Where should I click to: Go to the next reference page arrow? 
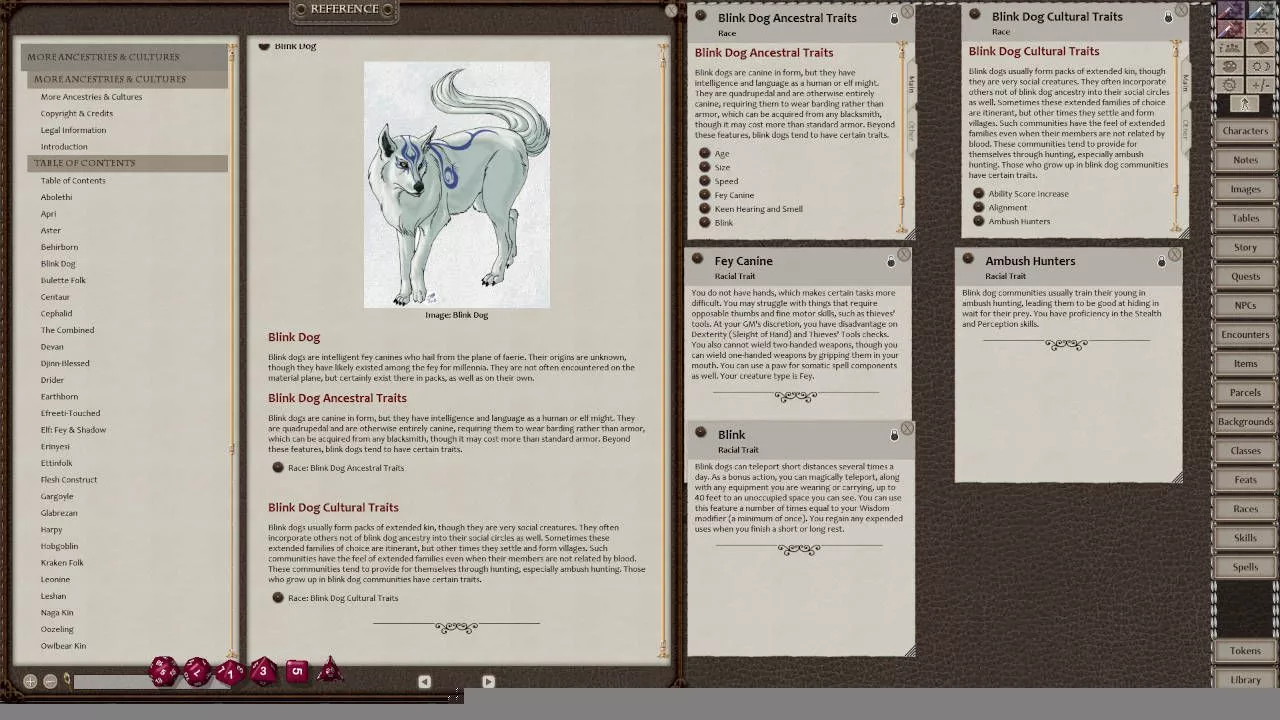coord(488,681)
